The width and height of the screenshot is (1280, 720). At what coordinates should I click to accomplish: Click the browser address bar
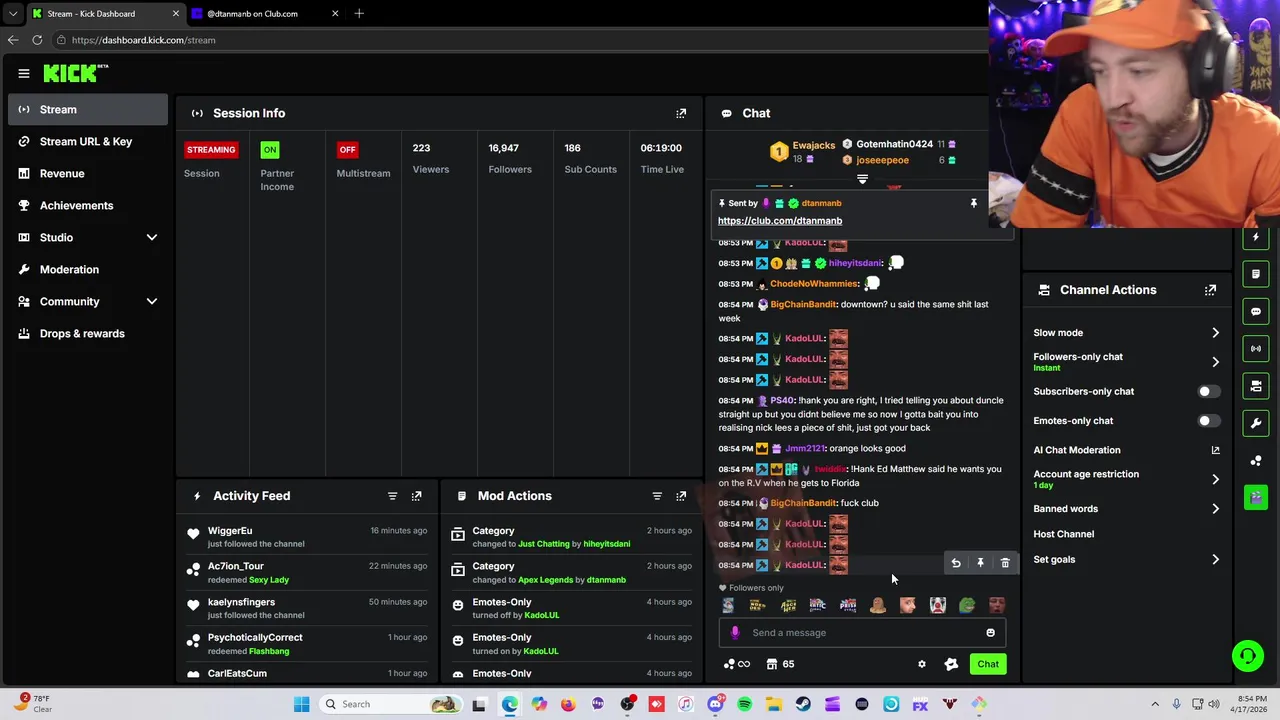coord(520,40)
